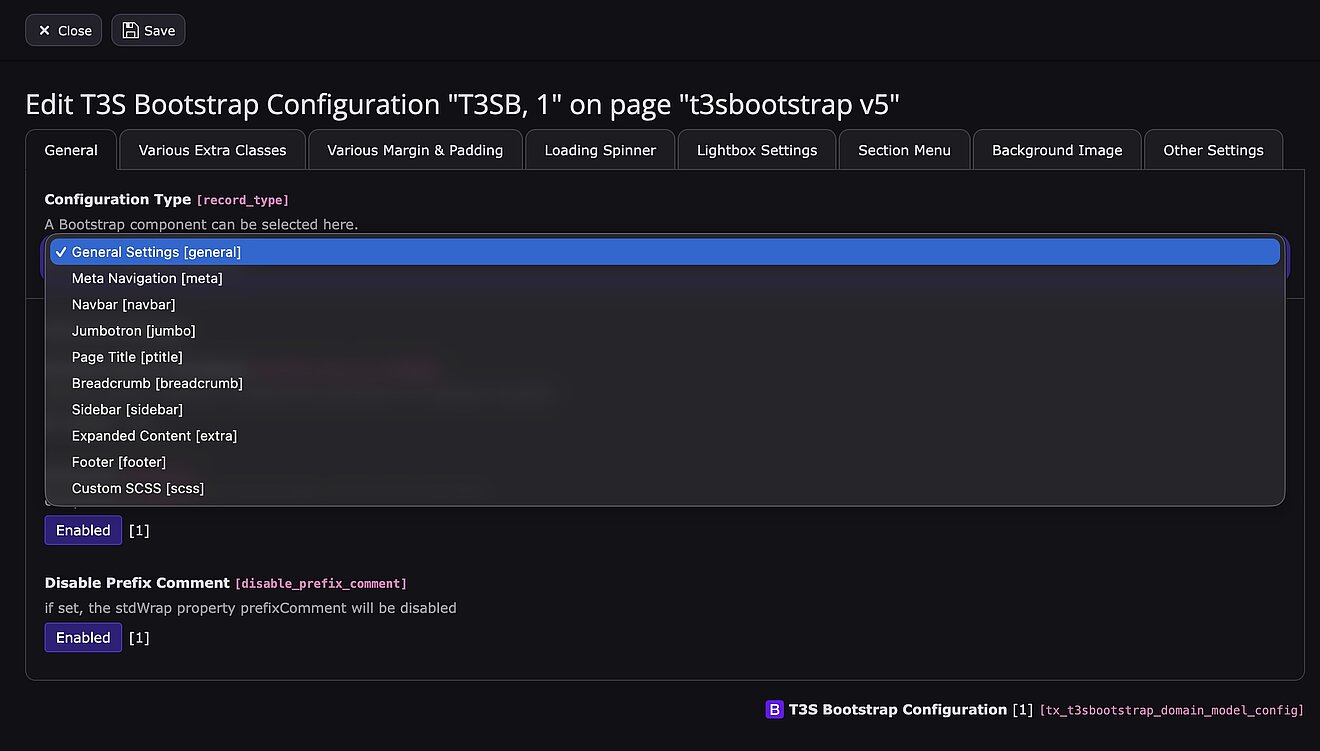Image resolution: width=1320 pixels, height=751 pixels.
Task: Select checked General Settings [general] option
Action: [156, 252]
